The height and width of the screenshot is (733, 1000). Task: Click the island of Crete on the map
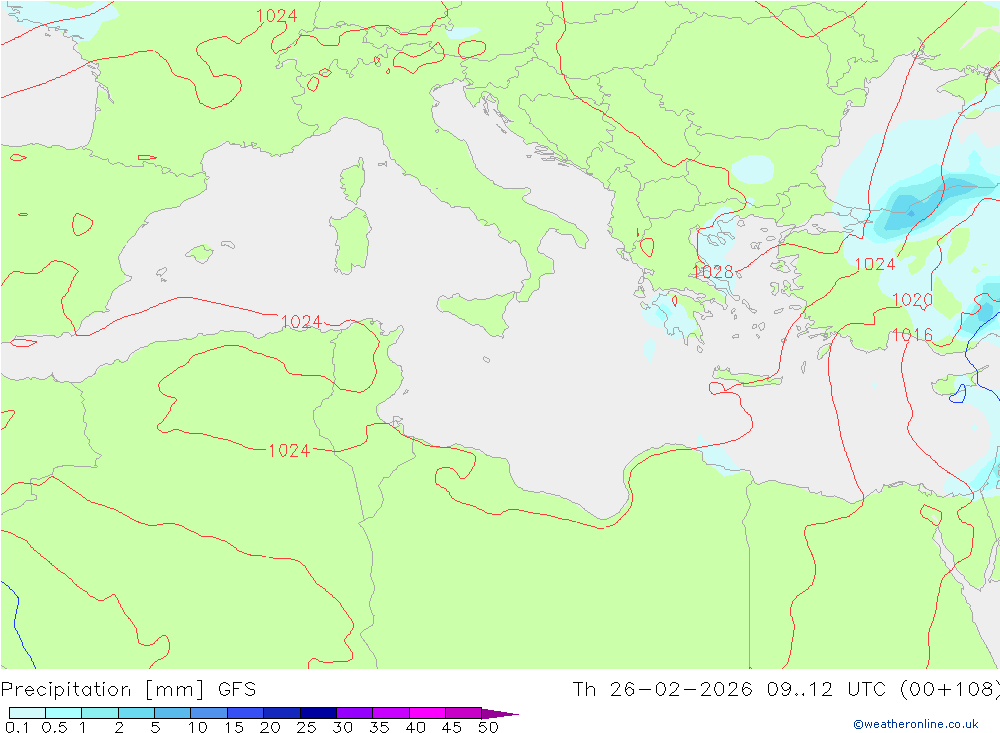coord(745,377)
